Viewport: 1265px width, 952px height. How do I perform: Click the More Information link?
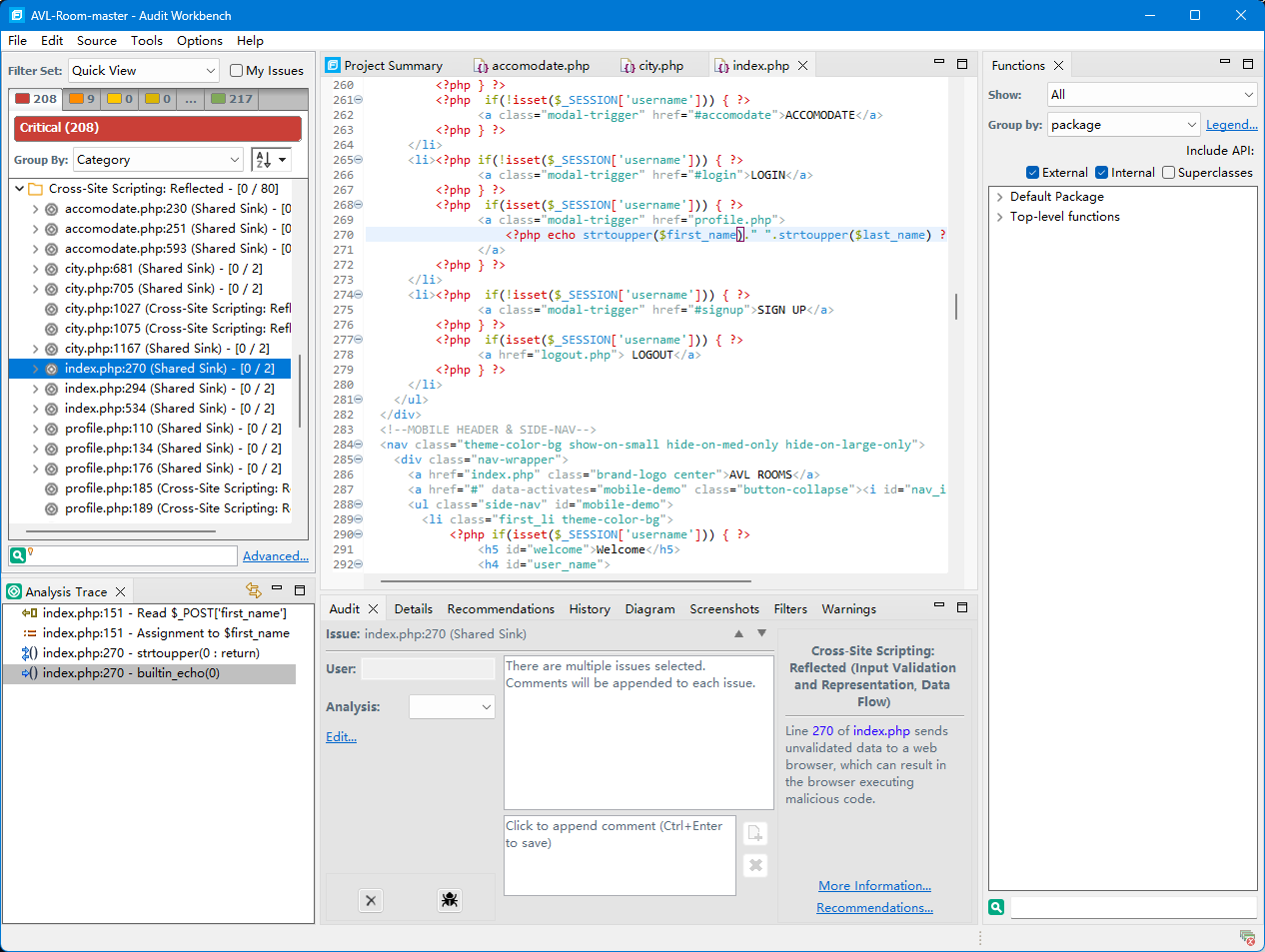[874, 886]
